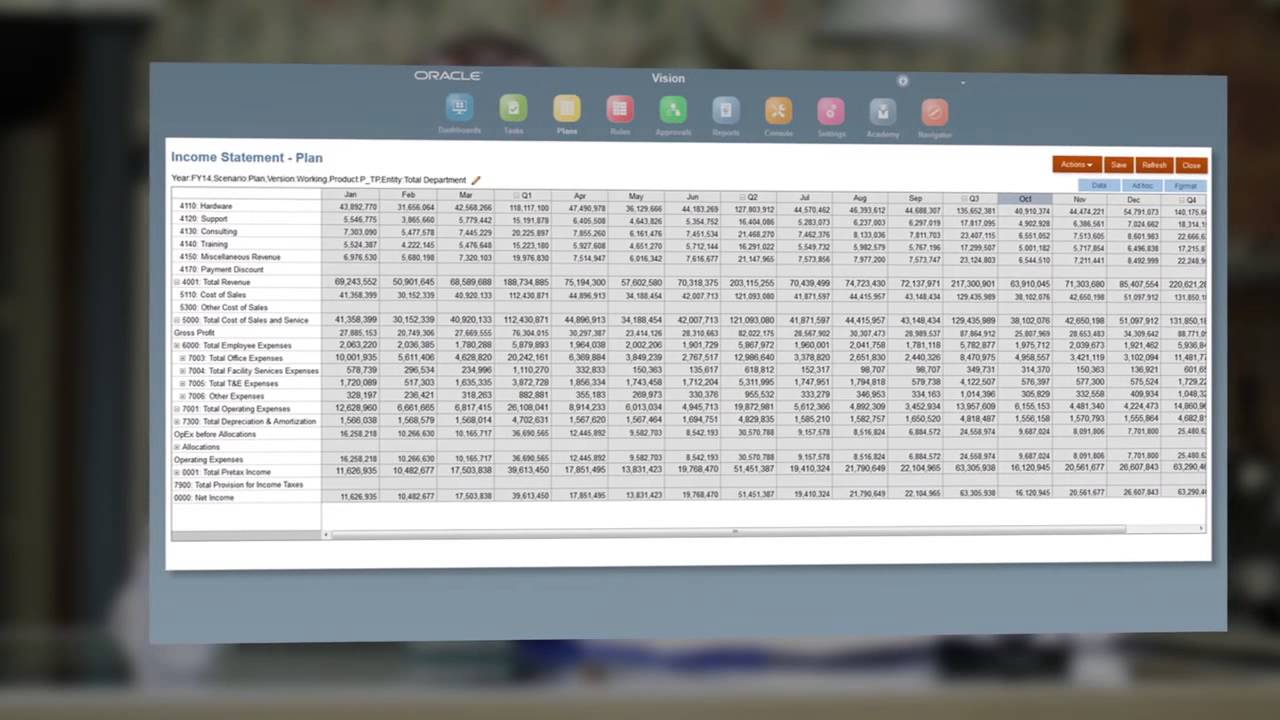
Task: Click the pencil edit icon beside point of view
Action: [x=476, y=180]
